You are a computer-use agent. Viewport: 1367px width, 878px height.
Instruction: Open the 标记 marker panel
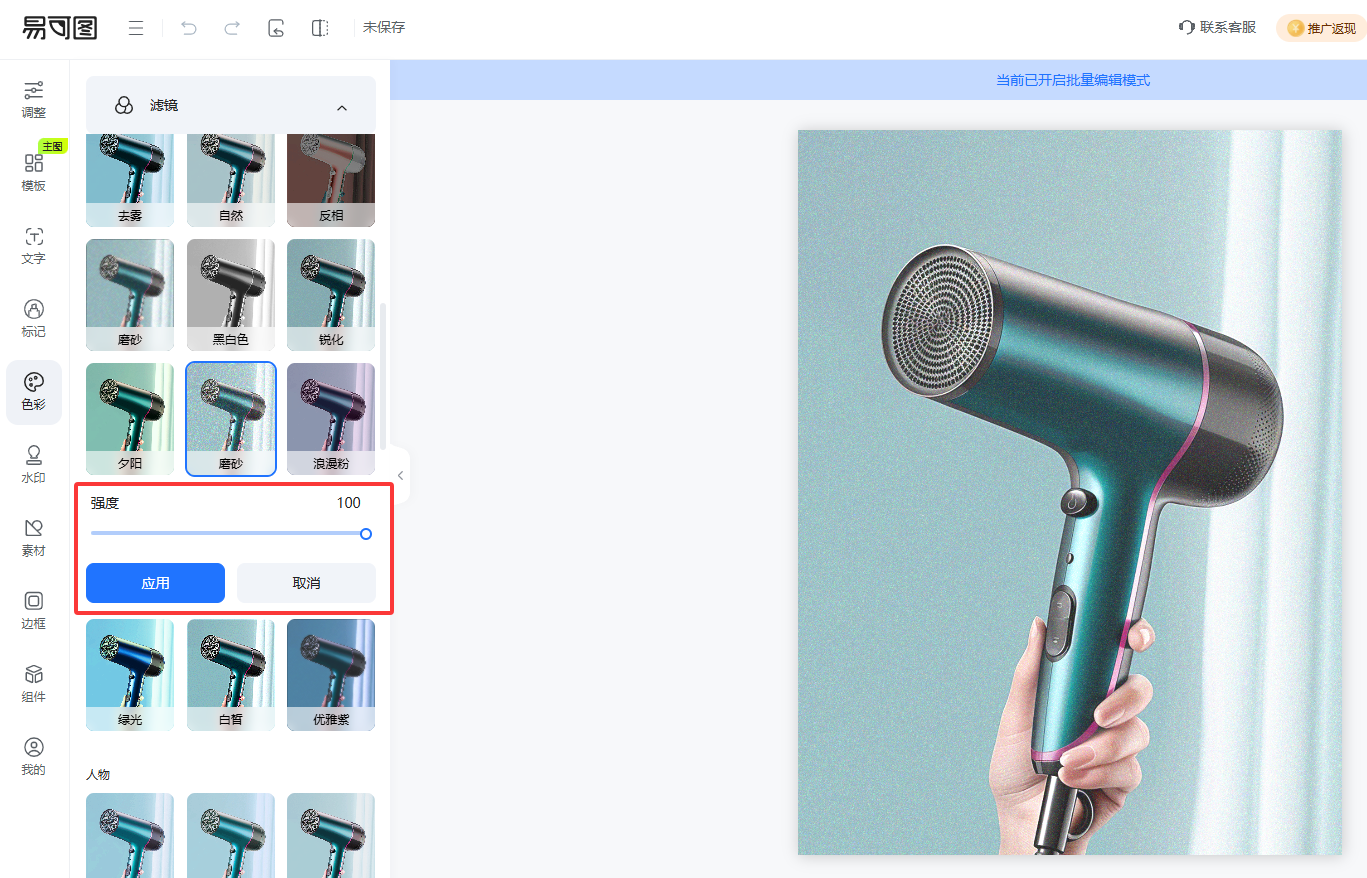coord(34,319)
